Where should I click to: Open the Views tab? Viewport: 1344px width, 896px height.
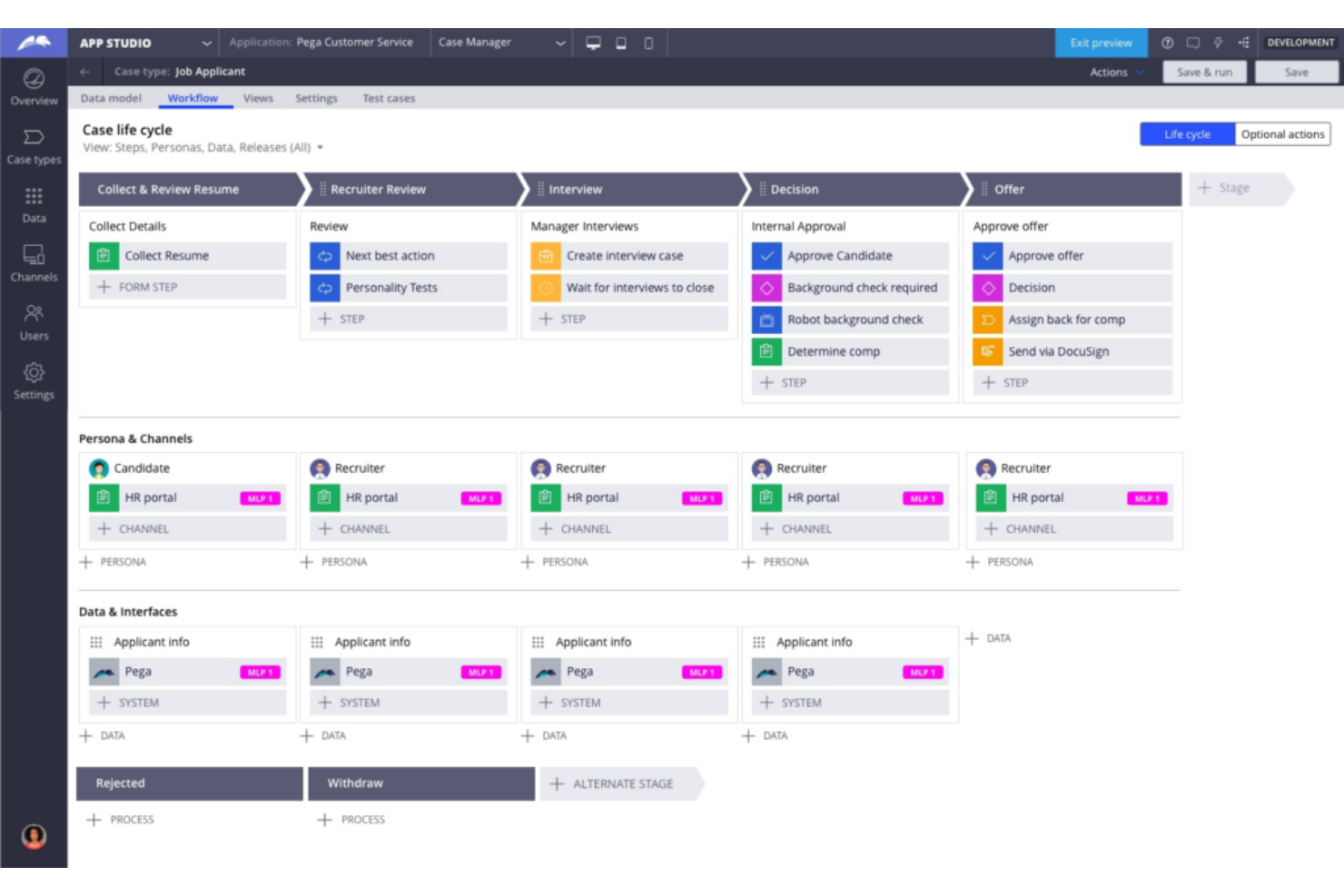tap(258, 98)
